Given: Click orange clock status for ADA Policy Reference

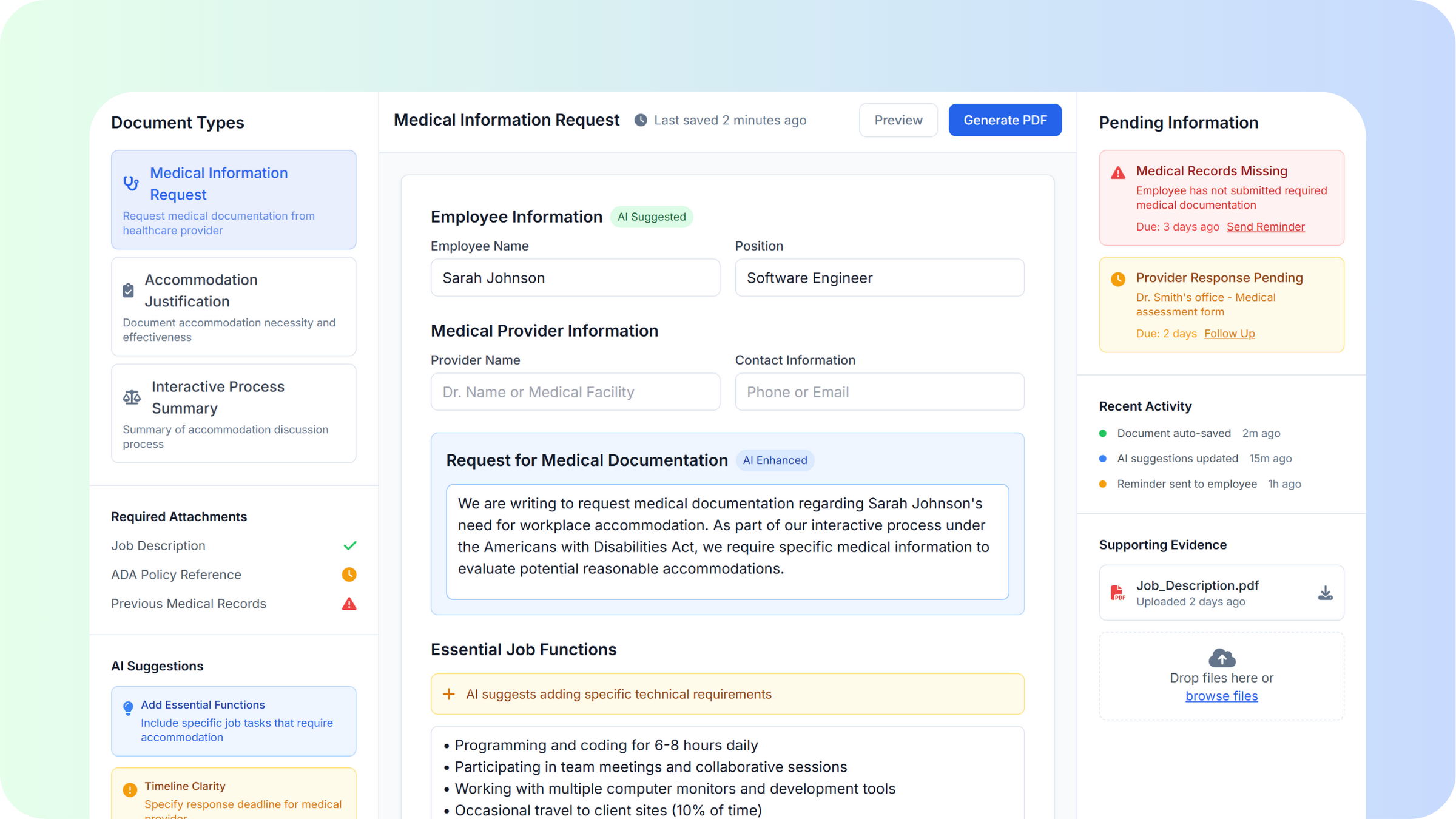Looking at the screenshot, I should pos(349,575).
